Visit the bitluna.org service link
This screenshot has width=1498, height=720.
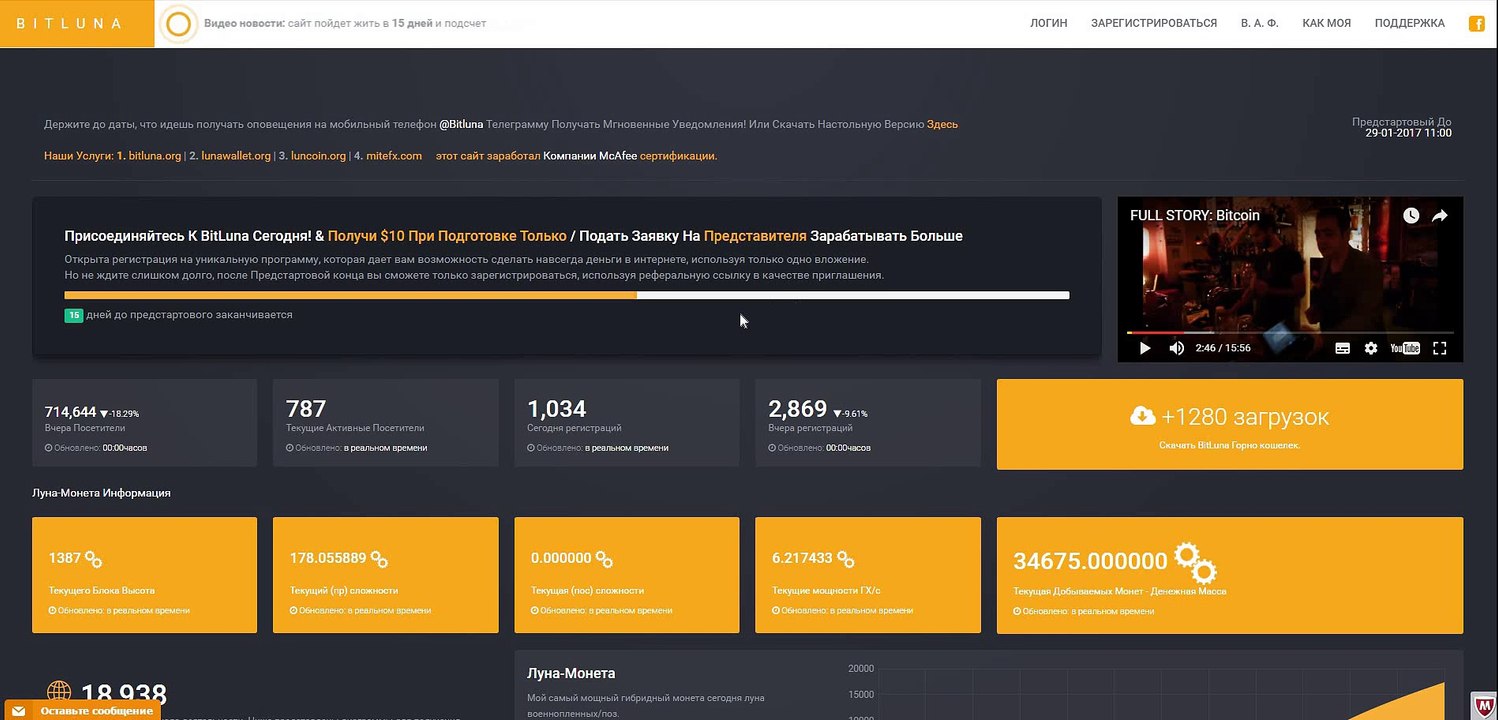point(155,156)
